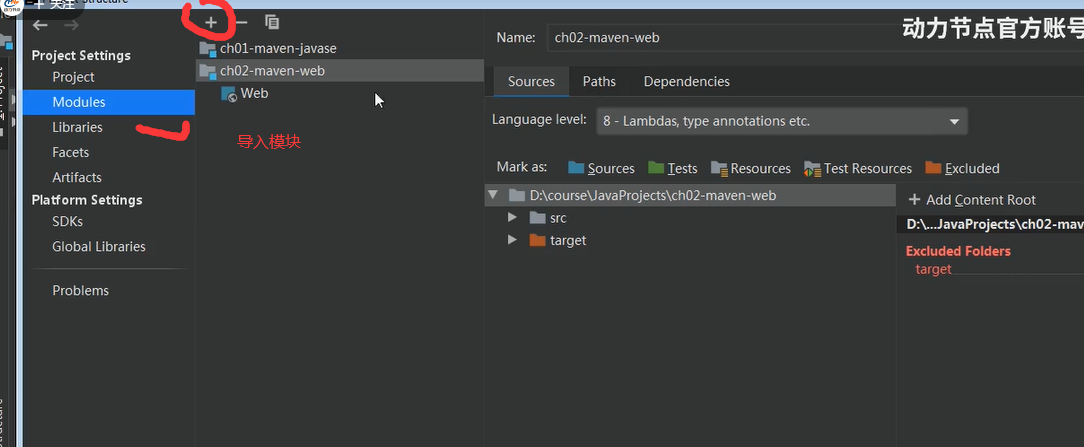1084x447 pixels.
Task: Select the ch01-maven-javase module
Action: [x=278, y=48]
